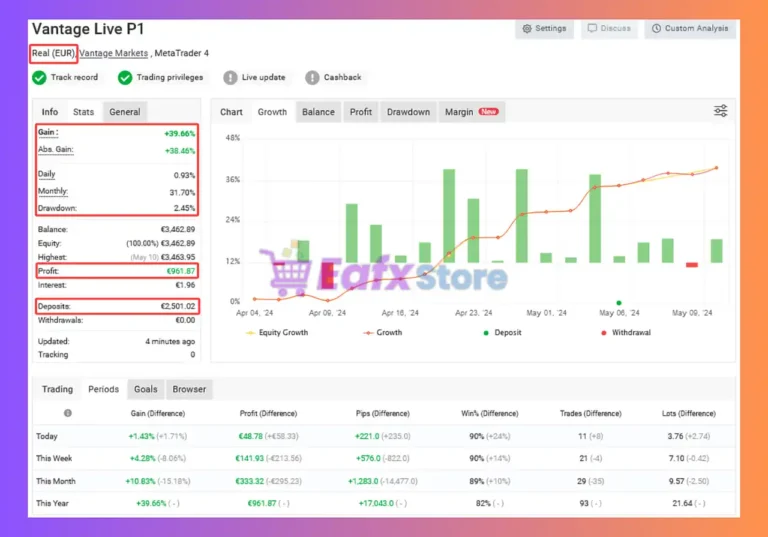768x537 pixels.
Task: Click the Updated 4 minutes ago text
Action: pyautogui.click(x=170, y=342)
